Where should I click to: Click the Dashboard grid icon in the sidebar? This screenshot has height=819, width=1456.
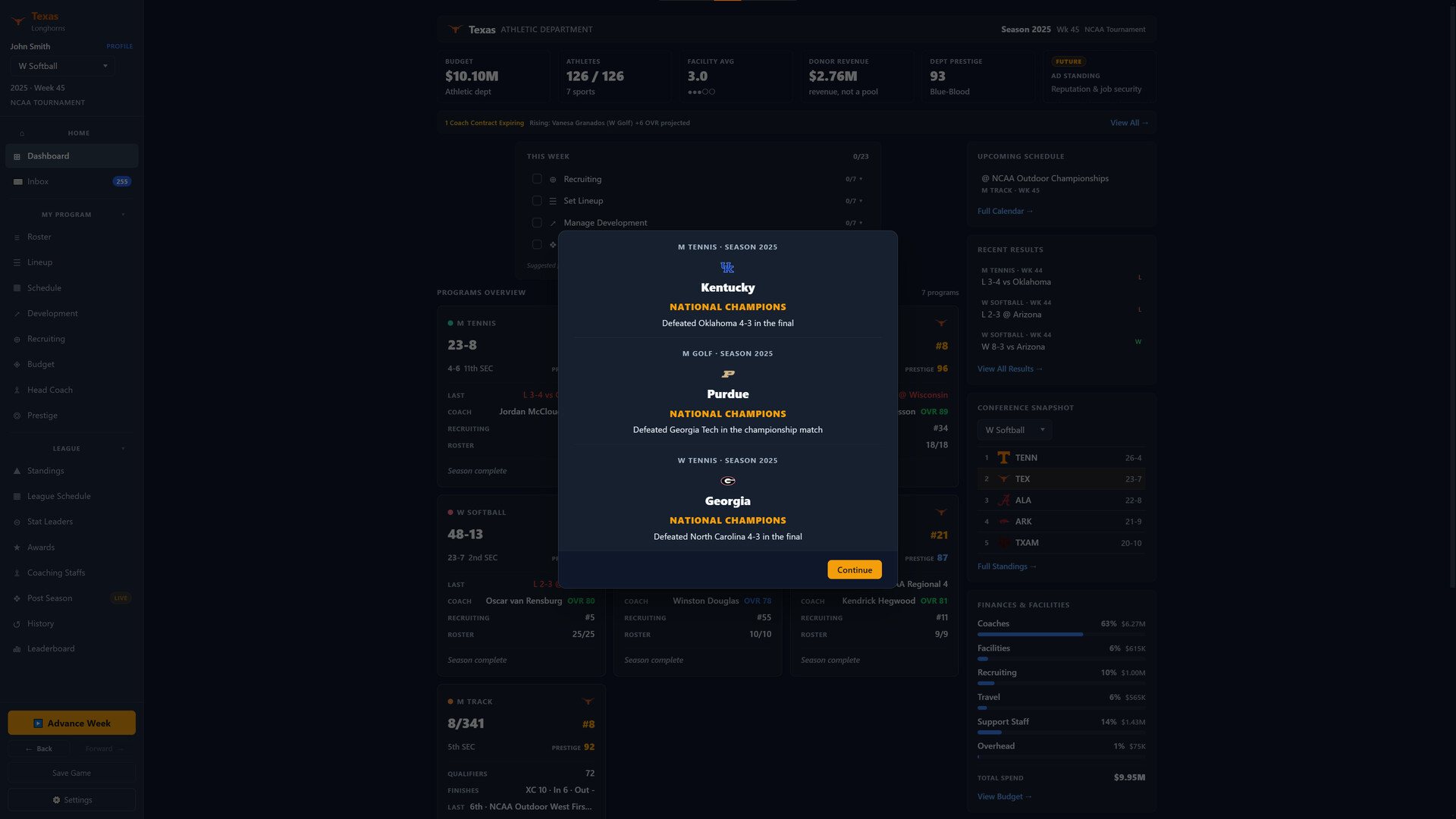(x=17, y=157)
